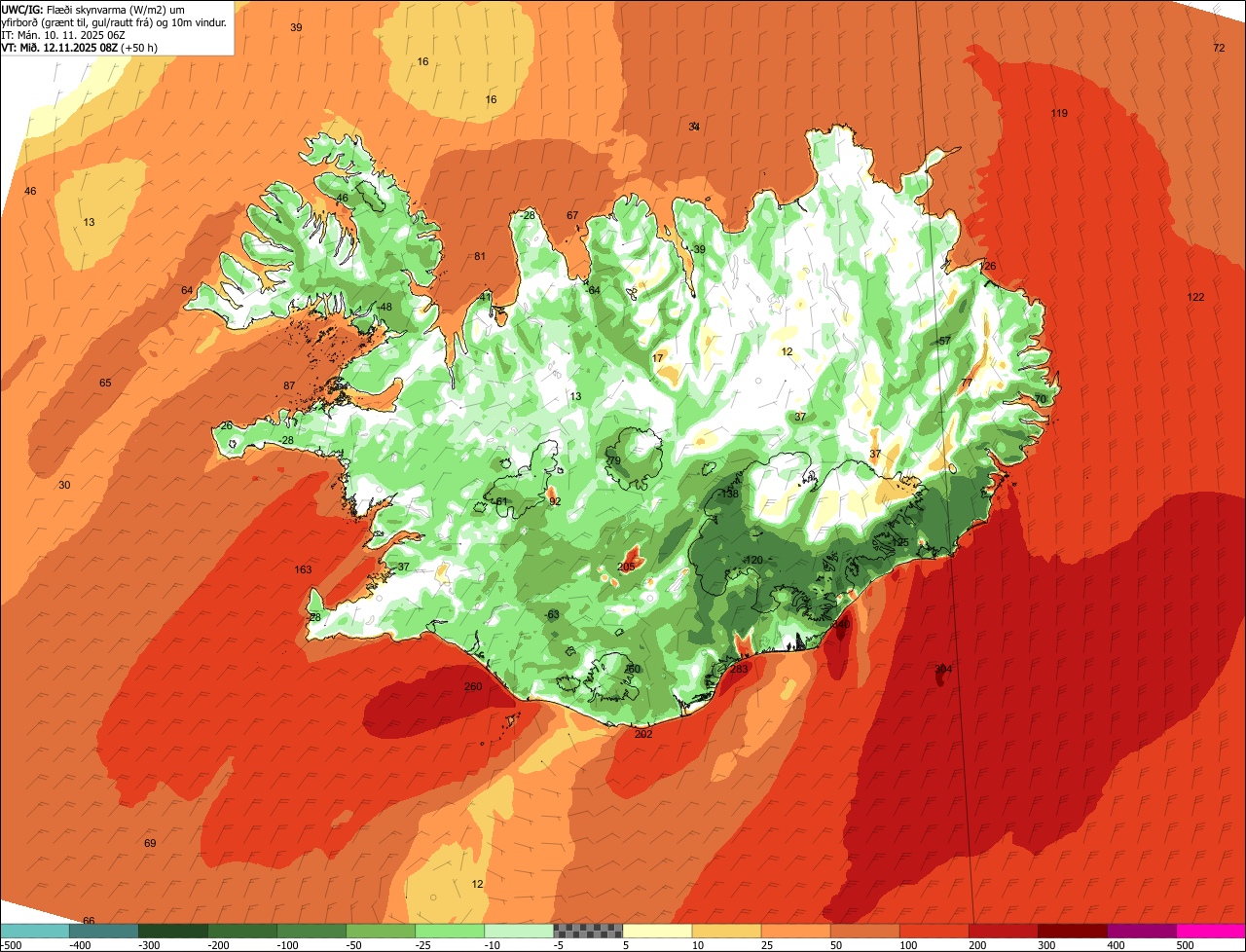
Task: Click the '65' value west of Iceland
Action: click(x=105, y=383)
